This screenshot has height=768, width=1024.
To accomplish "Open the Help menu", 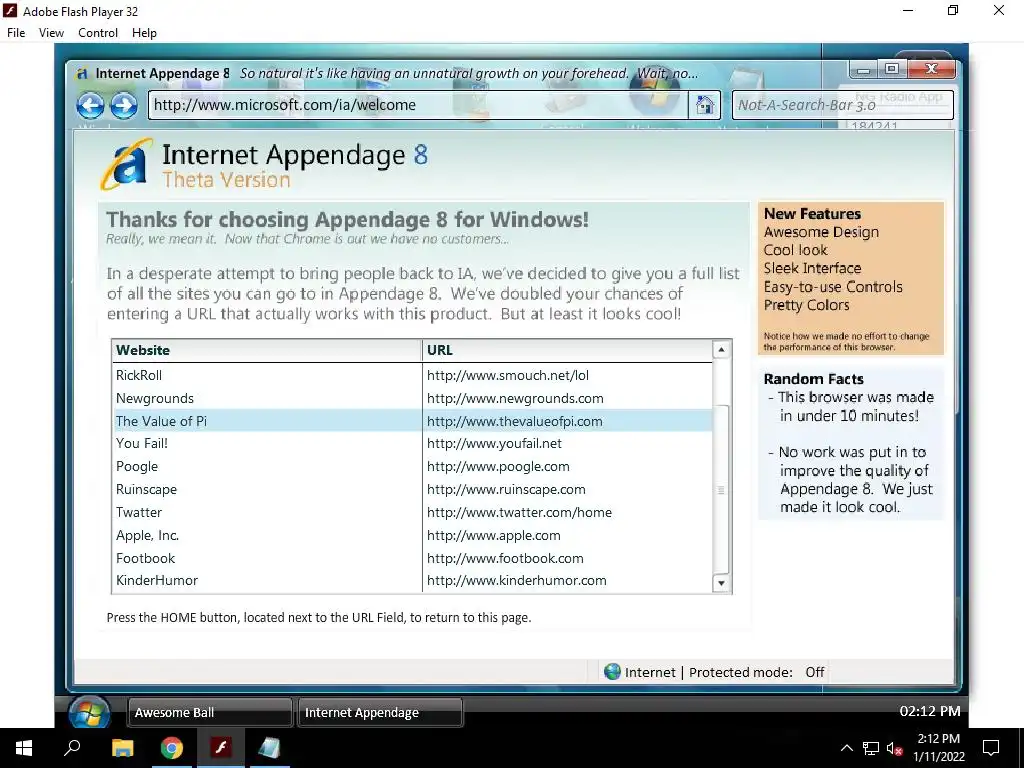I will (x=144, y=33).
